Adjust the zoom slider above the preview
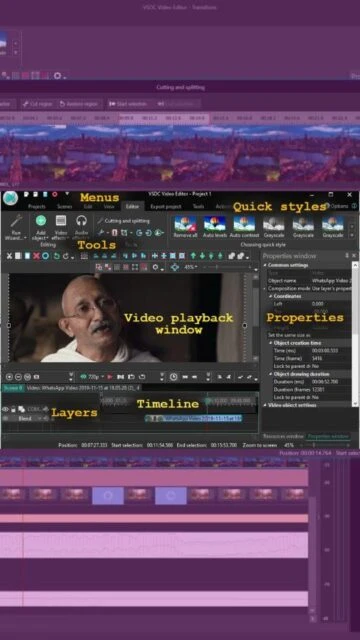Viewport: 360px width, 640px height. pyautogui.click(x=228, y=267)
